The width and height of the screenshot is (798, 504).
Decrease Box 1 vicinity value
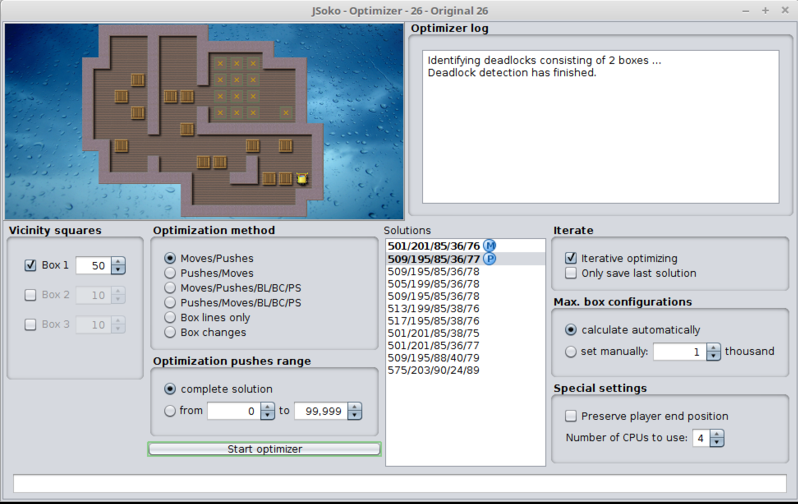pos(118,270)
